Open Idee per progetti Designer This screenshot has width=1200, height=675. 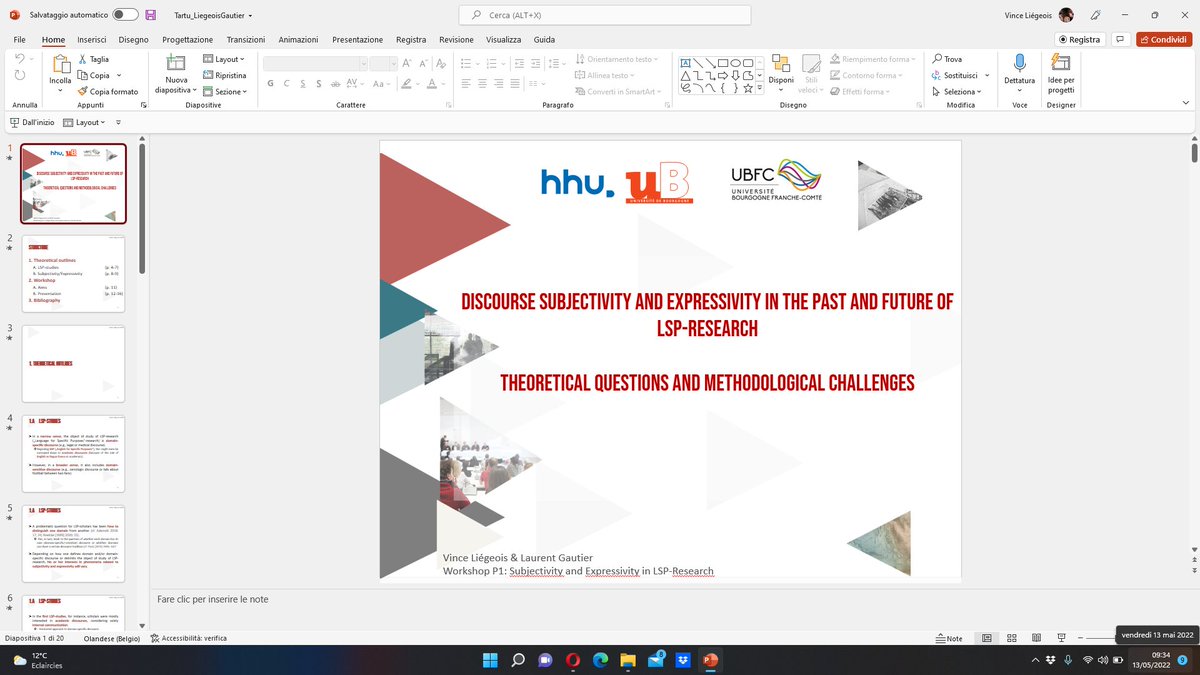(x=1061, y=73)
